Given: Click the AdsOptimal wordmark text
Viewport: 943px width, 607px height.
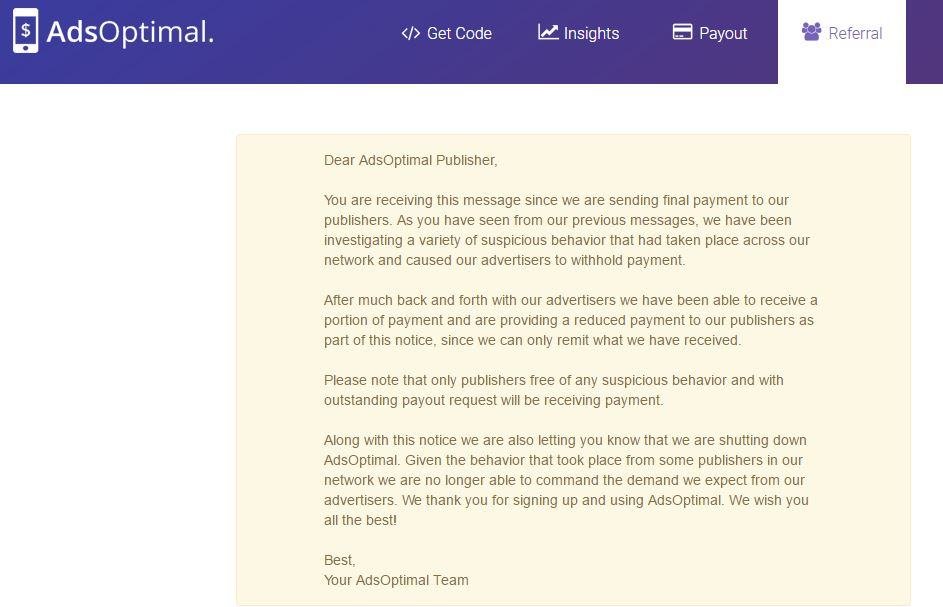Looking at the screenshot, I should coord(130,32).
